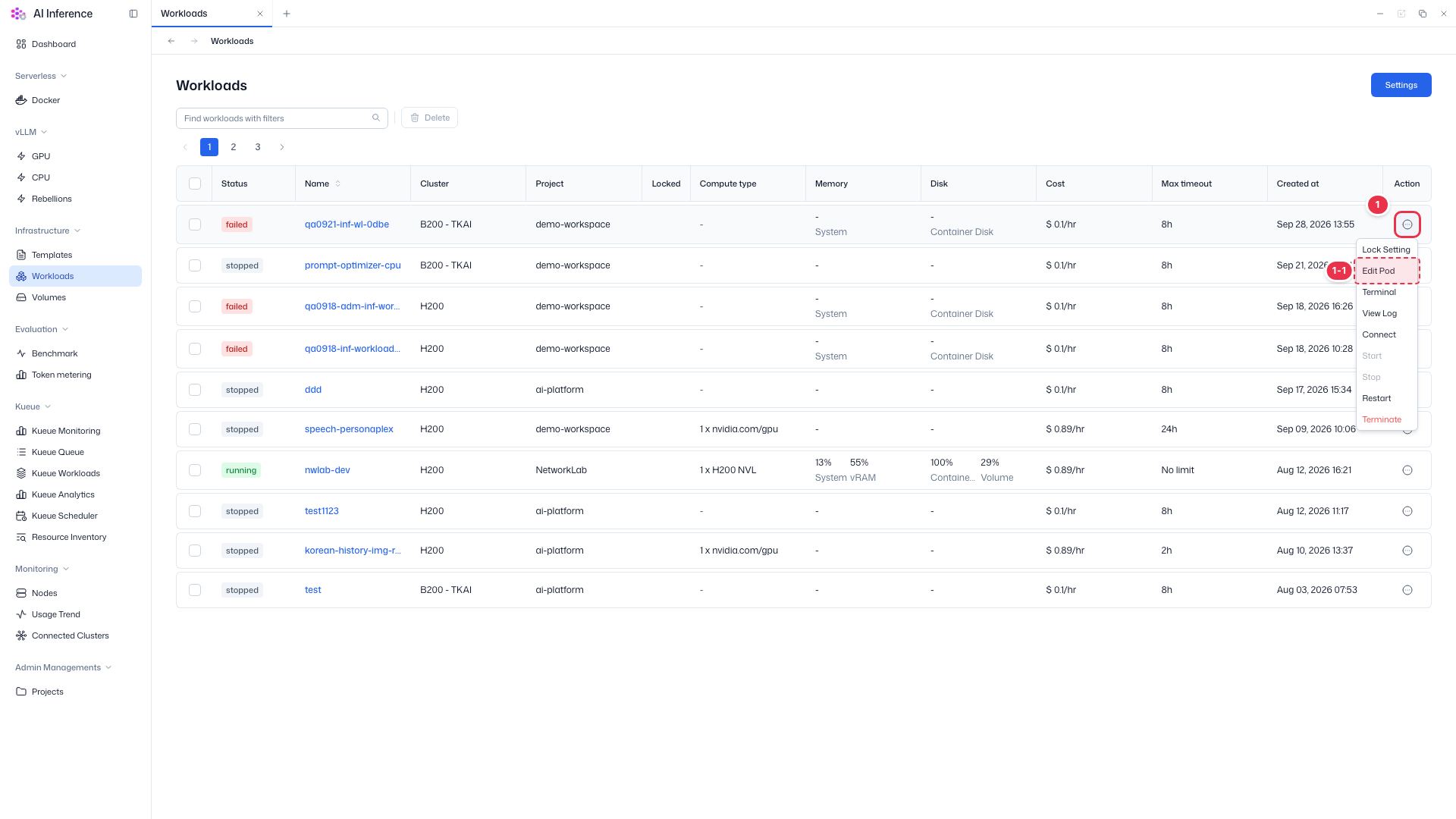The image size is (1456, 819).
Task: Click the Settings button
Action: 1401,85
